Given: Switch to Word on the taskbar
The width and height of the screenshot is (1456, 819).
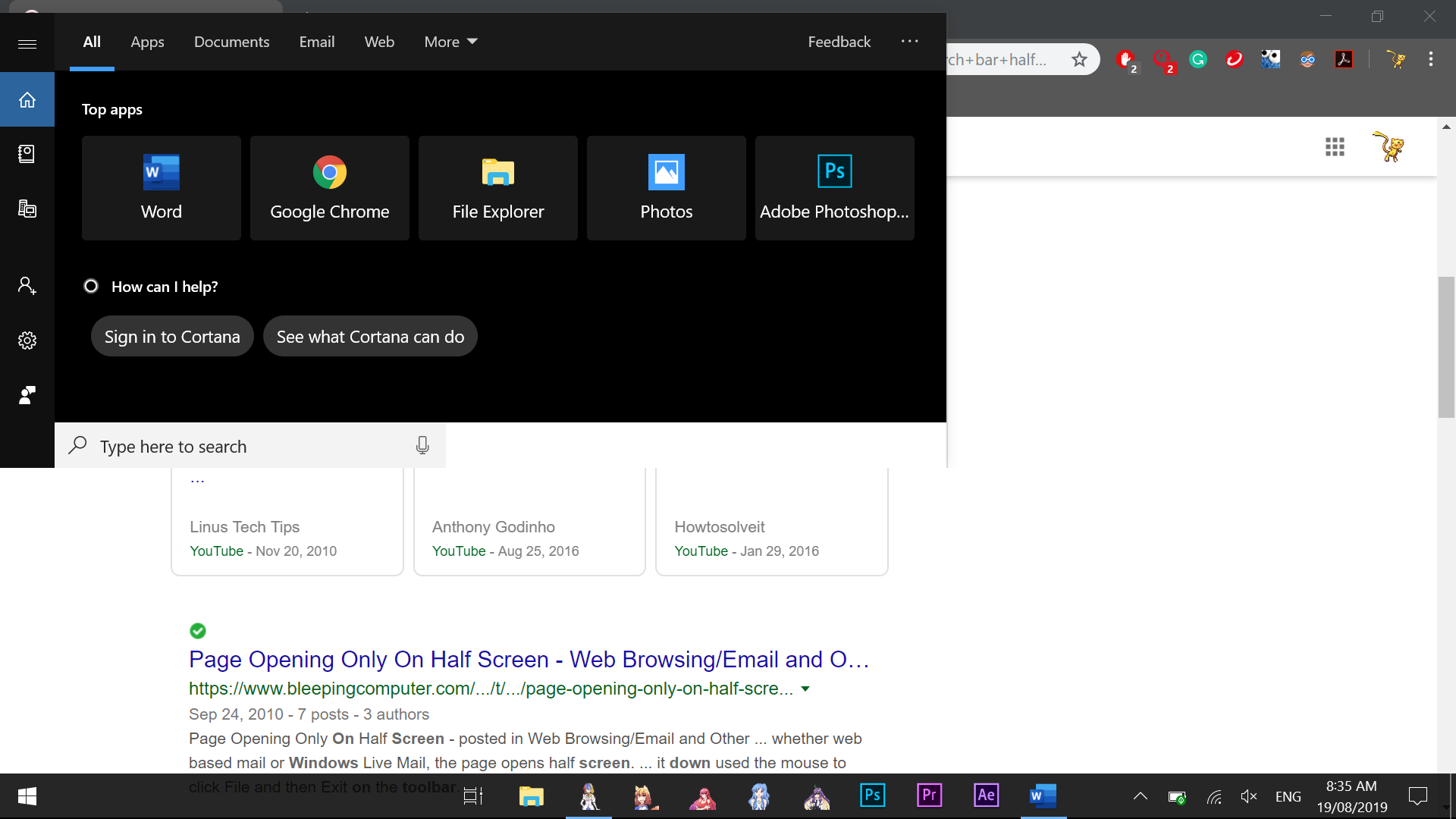Looking at the screenshot, I should tap(1043, 795).
